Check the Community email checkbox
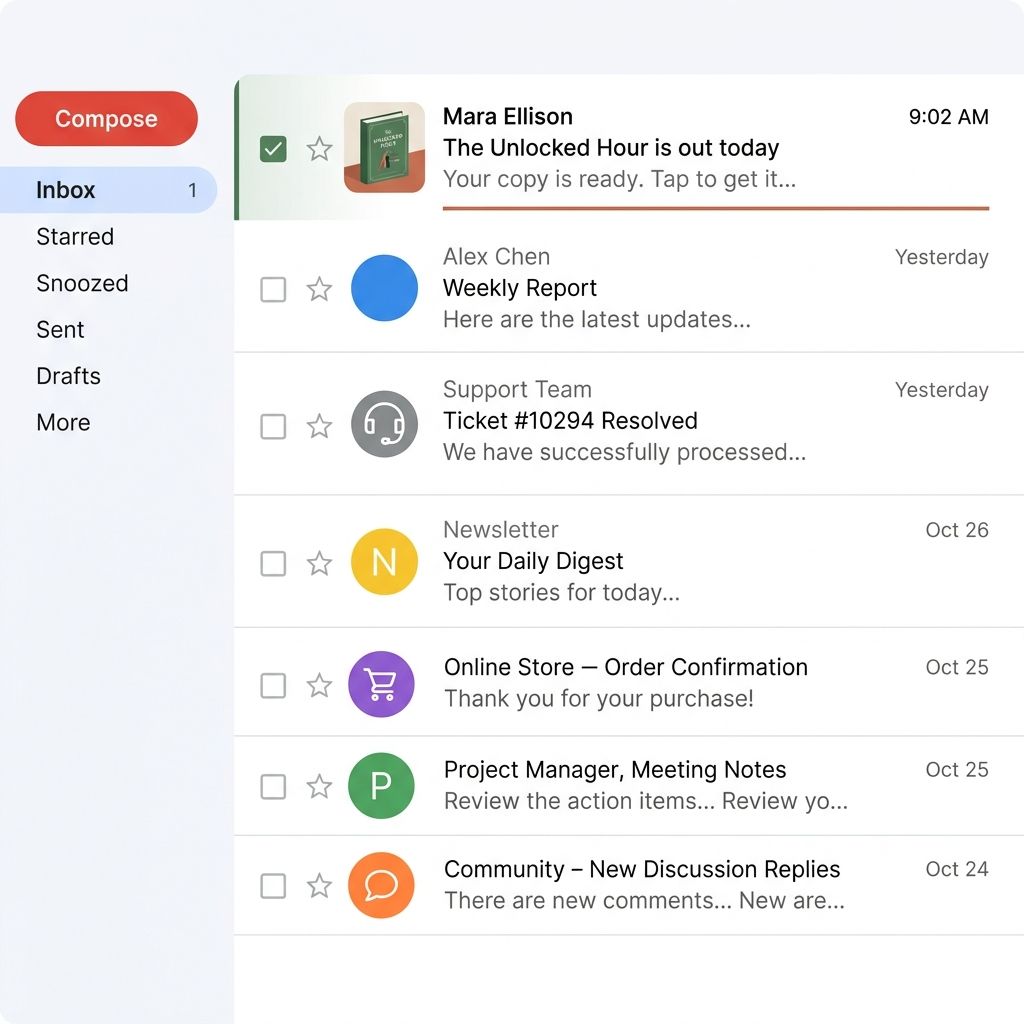 [273, 886]
